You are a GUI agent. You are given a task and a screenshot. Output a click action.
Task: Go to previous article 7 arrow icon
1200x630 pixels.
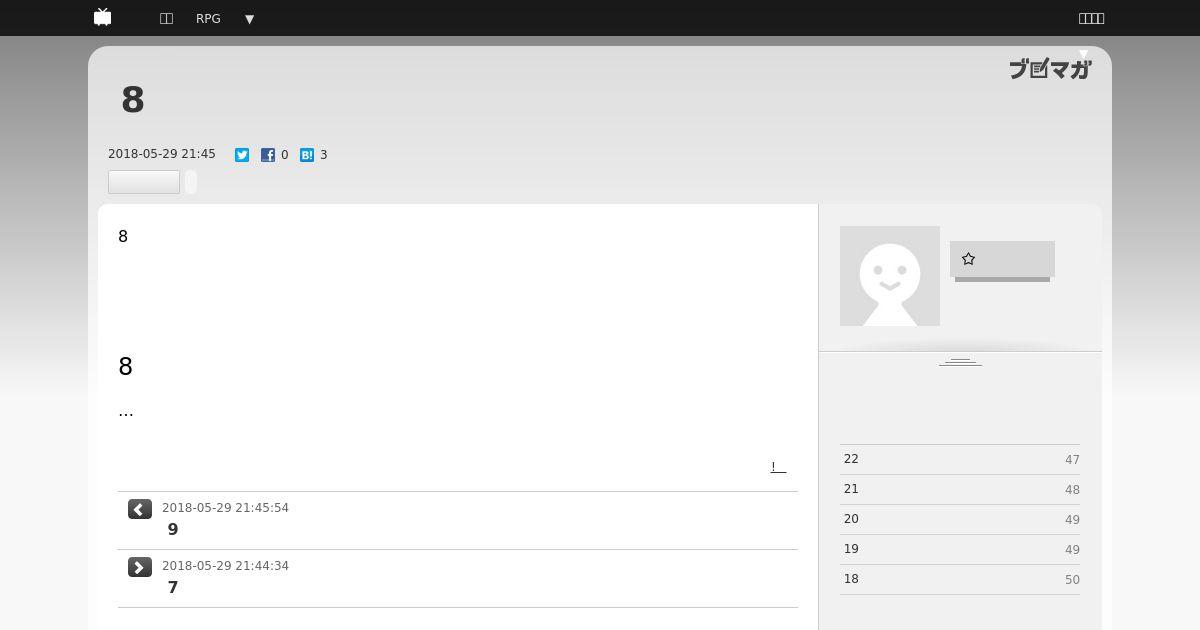pos(140,567)
